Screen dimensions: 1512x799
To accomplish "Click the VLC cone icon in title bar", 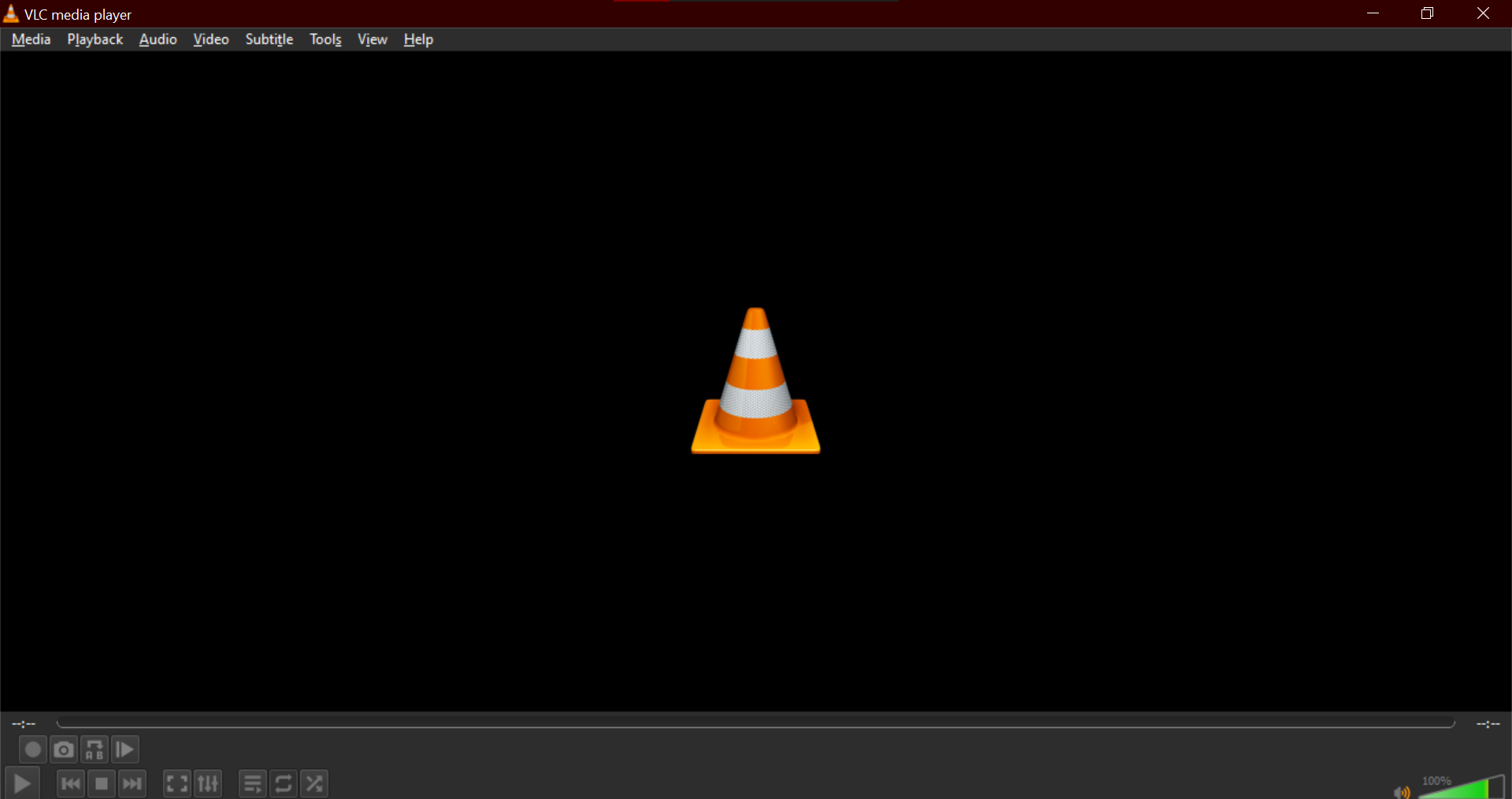I will [x=11, y=13].
